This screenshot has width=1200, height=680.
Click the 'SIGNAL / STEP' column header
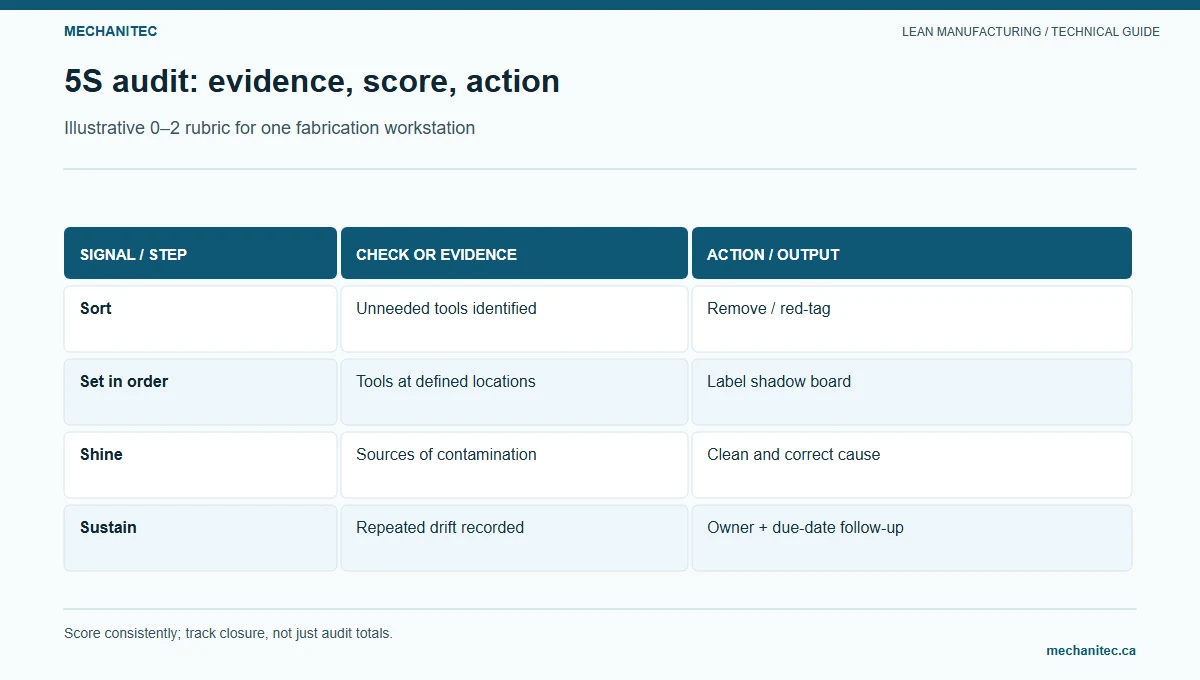coord(200,253)
